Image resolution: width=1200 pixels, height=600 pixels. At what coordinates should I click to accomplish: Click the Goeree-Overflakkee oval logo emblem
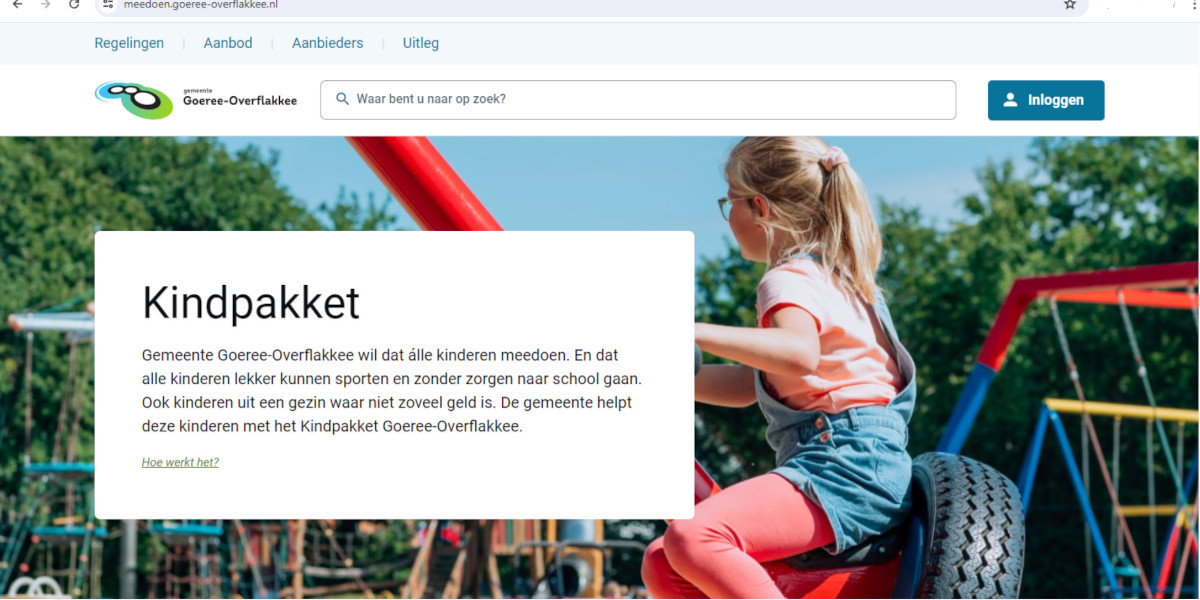[134, 99]
